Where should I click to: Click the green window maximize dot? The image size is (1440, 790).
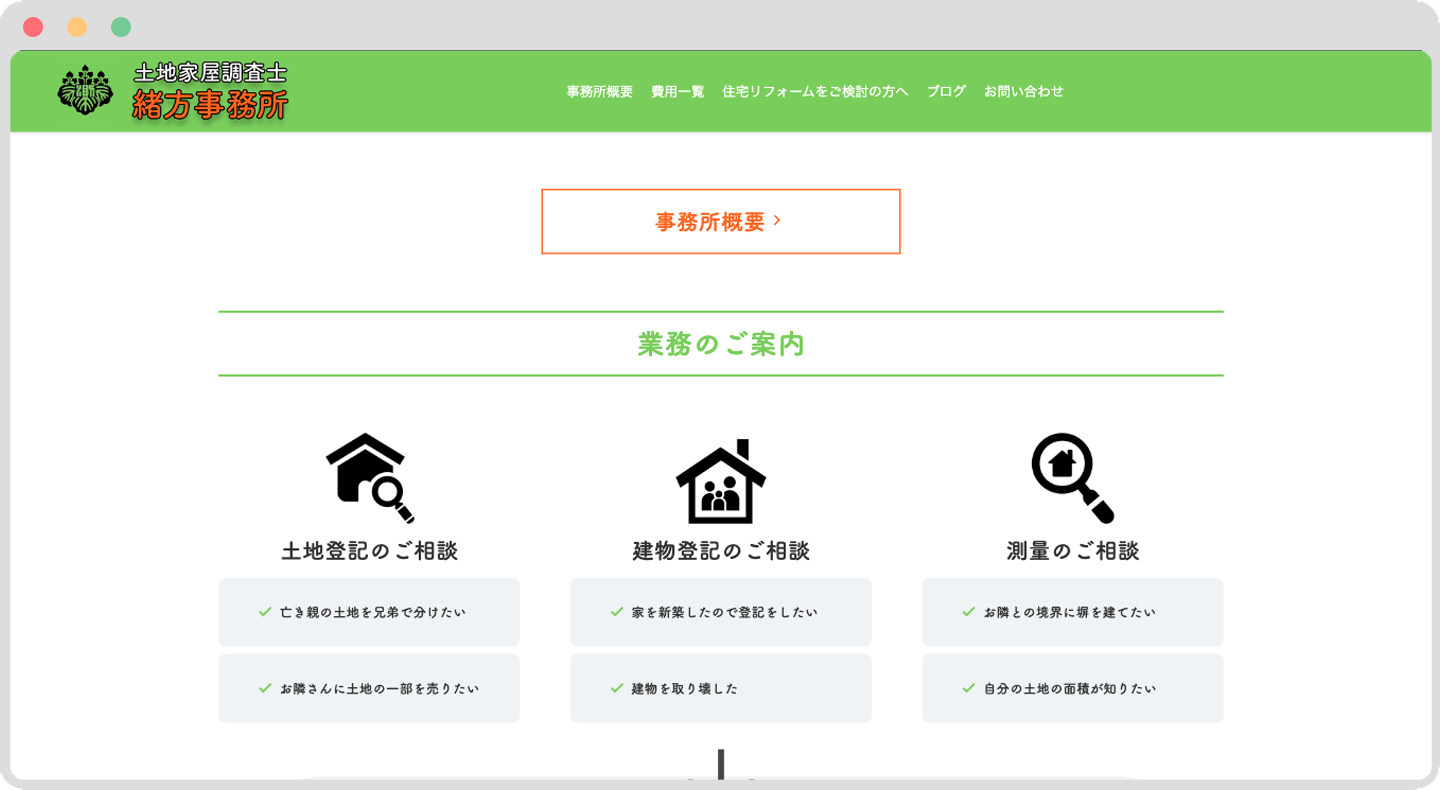click(x=121, y=27)
